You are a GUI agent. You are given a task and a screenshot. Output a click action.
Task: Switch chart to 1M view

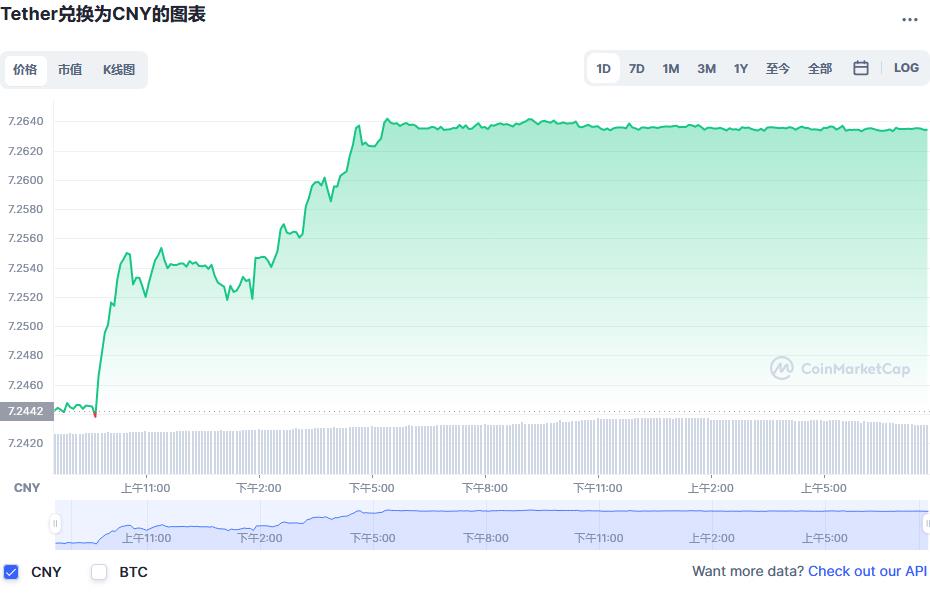coord(670,67)
